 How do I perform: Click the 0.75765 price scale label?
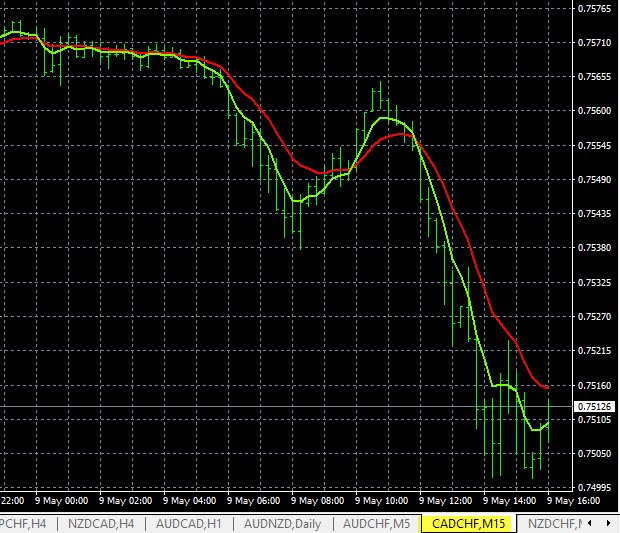[594, 9]
